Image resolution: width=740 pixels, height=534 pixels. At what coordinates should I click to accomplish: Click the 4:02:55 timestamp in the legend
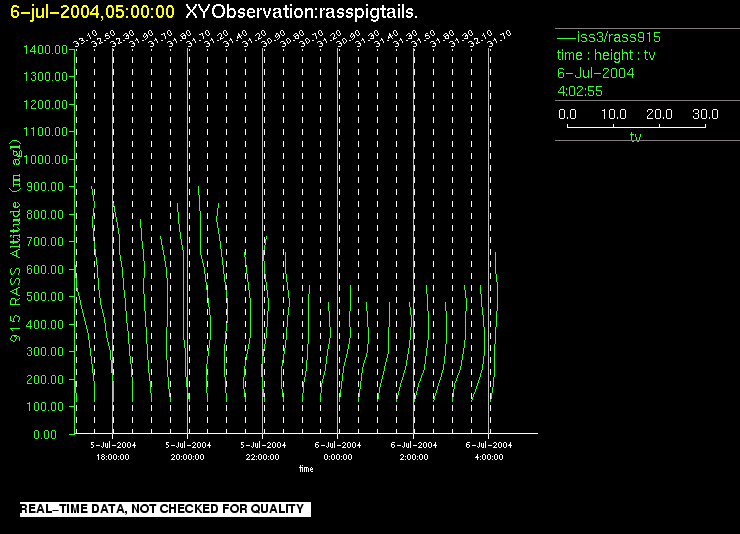pos(579,91)
